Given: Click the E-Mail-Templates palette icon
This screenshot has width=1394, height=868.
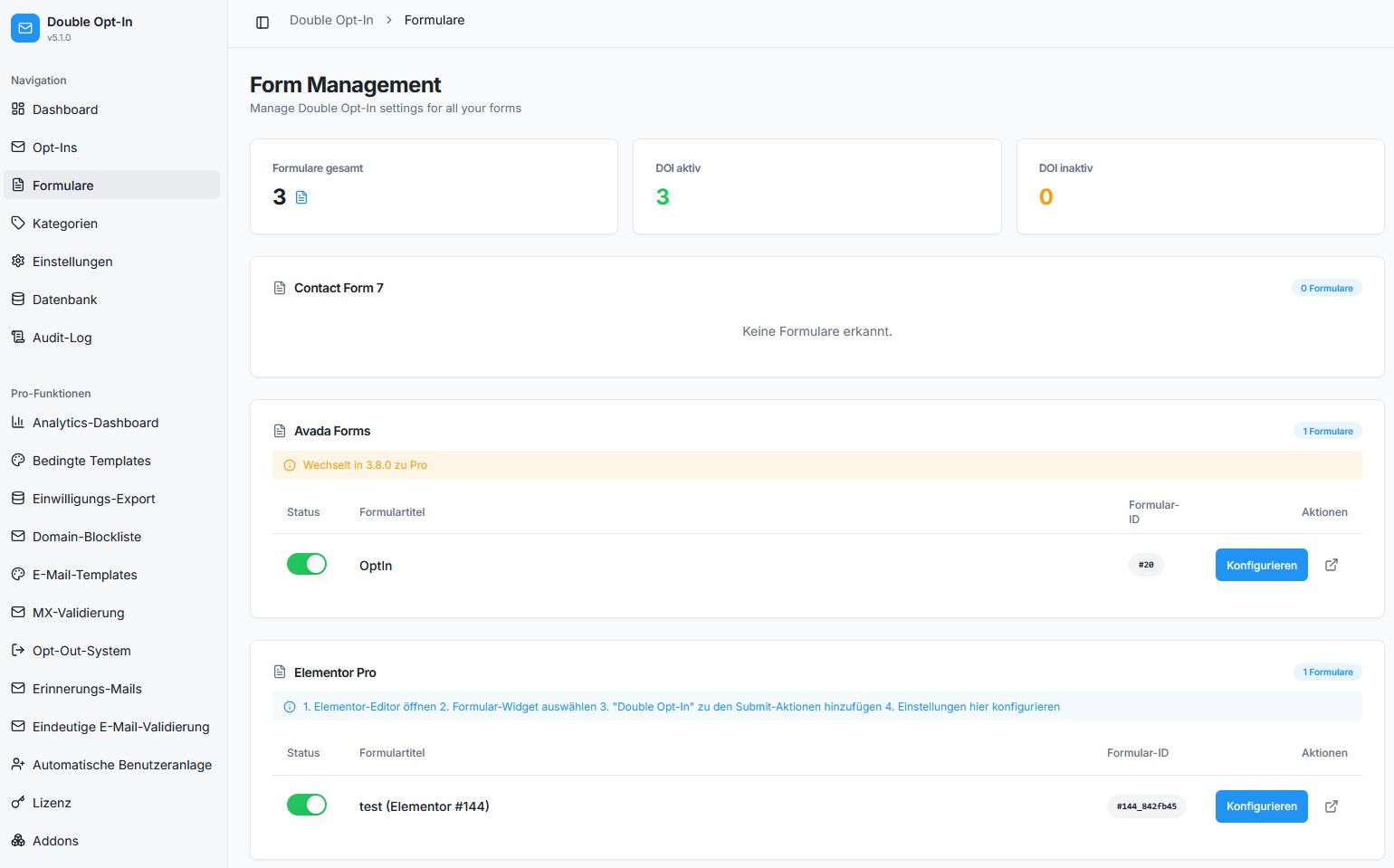Looking at the screenshot, I should pyautogui.click(x=18, y=574).
